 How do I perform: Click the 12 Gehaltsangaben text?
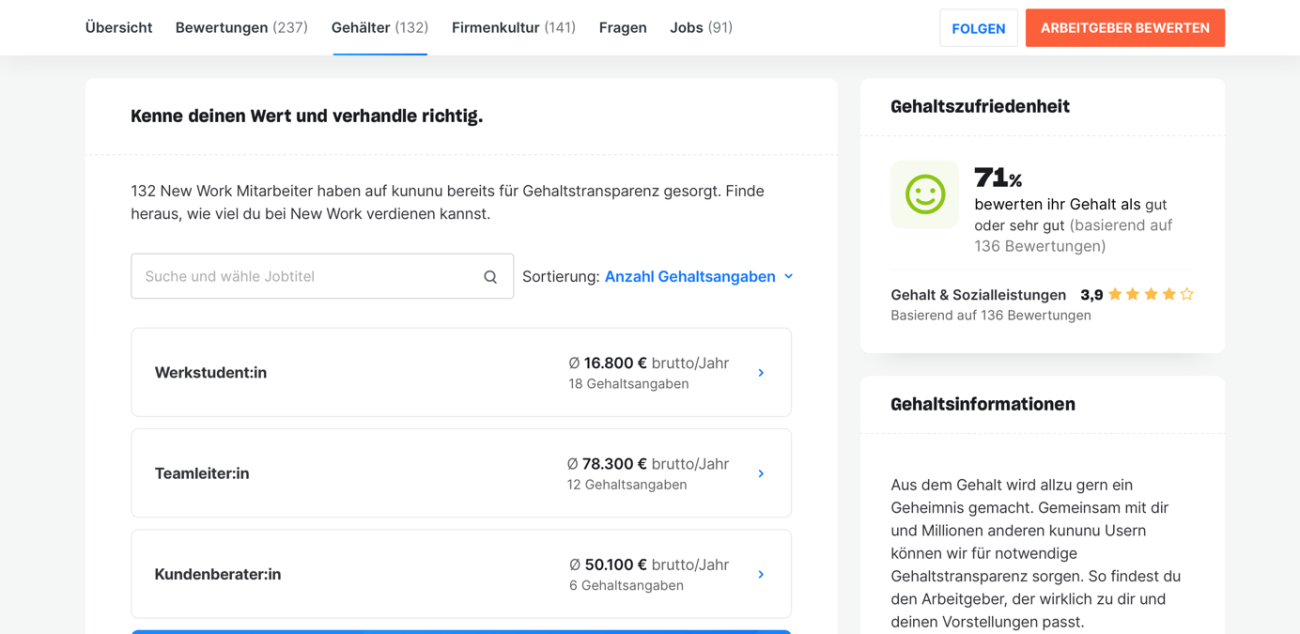click(x=627, y=485)
